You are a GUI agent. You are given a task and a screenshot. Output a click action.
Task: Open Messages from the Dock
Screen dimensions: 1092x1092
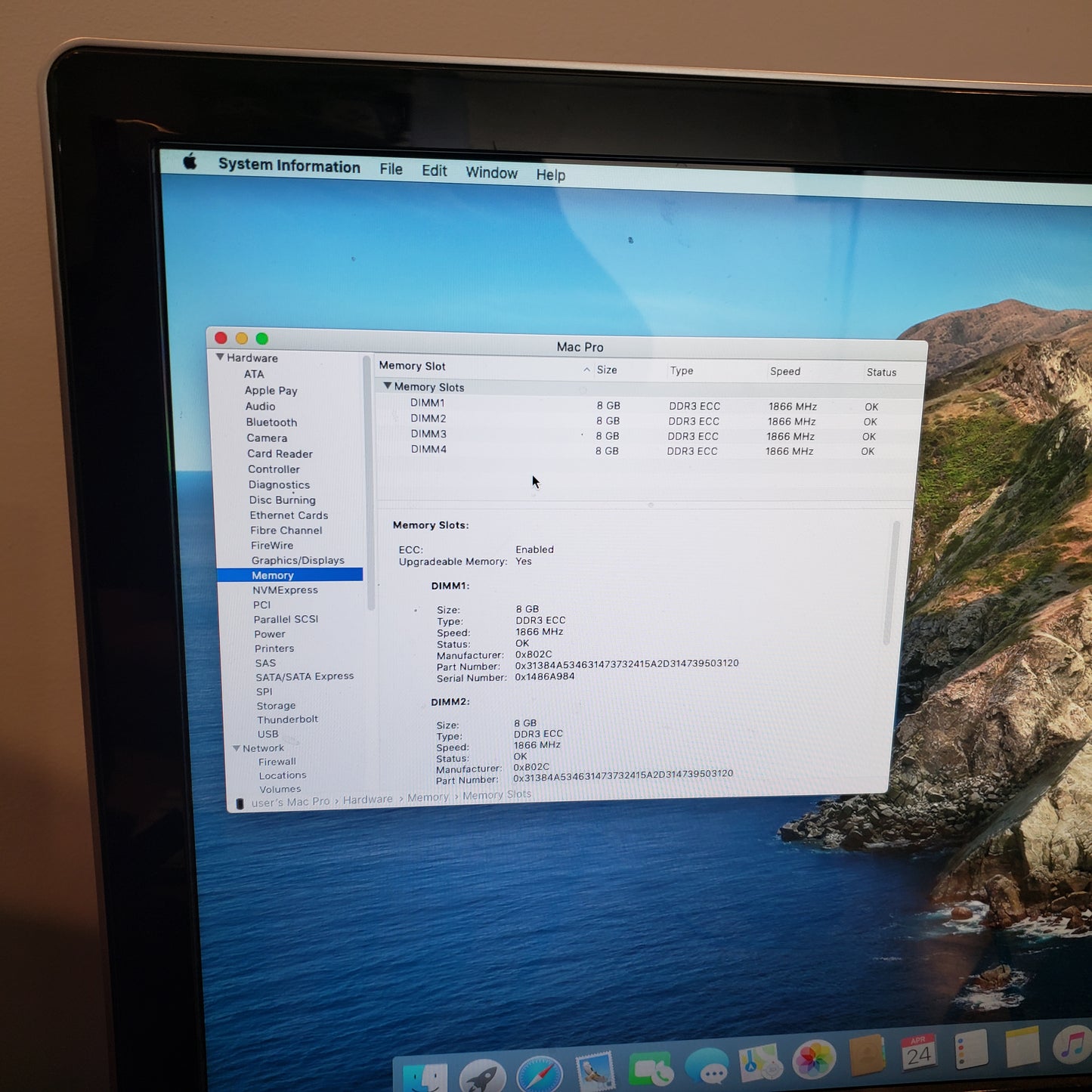tap(707, 1066)
